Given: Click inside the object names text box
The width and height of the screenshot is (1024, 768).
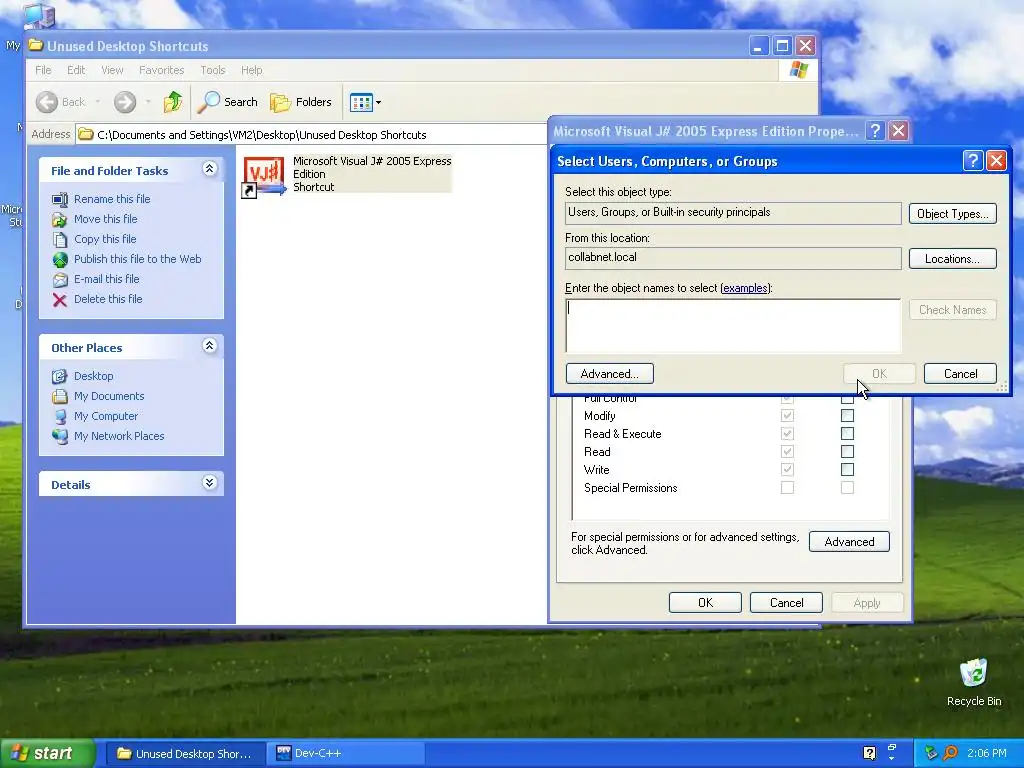Looking at the screenshot, I should pyautogui.click(x=733, y=326).
